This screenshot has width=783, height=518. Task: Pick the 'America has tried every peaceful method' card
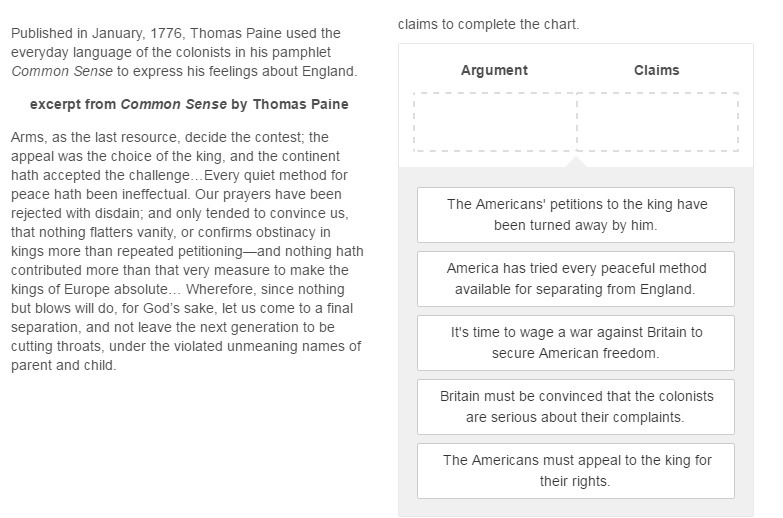[x=576, y=278]
